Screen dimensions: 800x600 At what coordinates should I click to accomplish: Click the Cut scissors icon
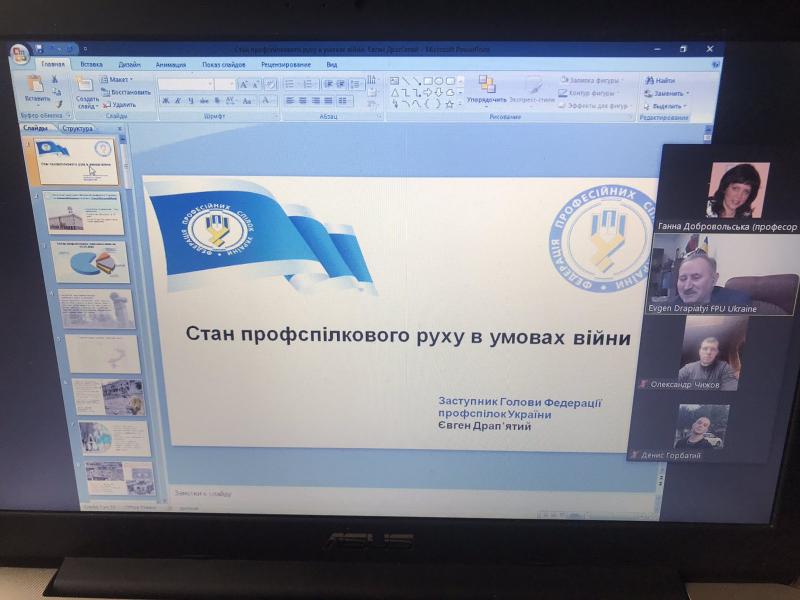coord(55,79)
